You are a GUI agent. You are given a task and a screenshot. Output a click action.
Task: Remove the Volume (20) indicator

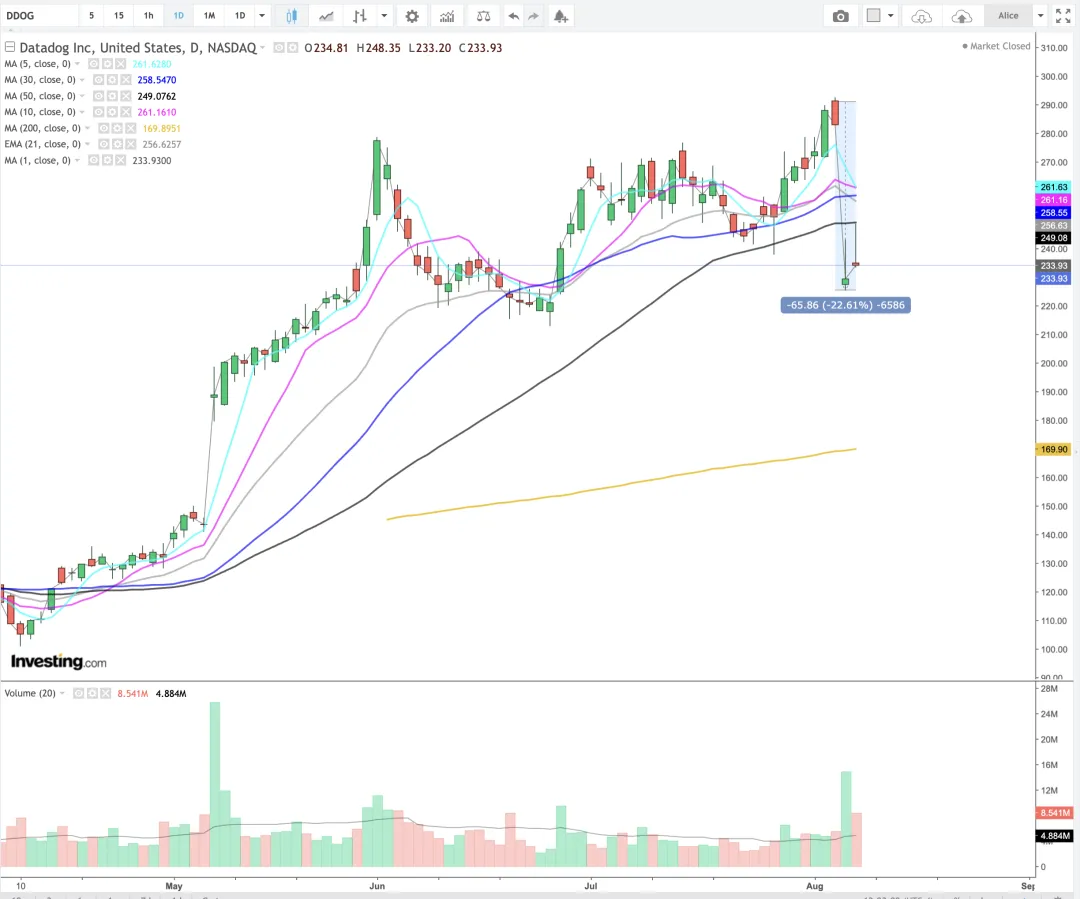pyautogui.click(x=105, y=693)
